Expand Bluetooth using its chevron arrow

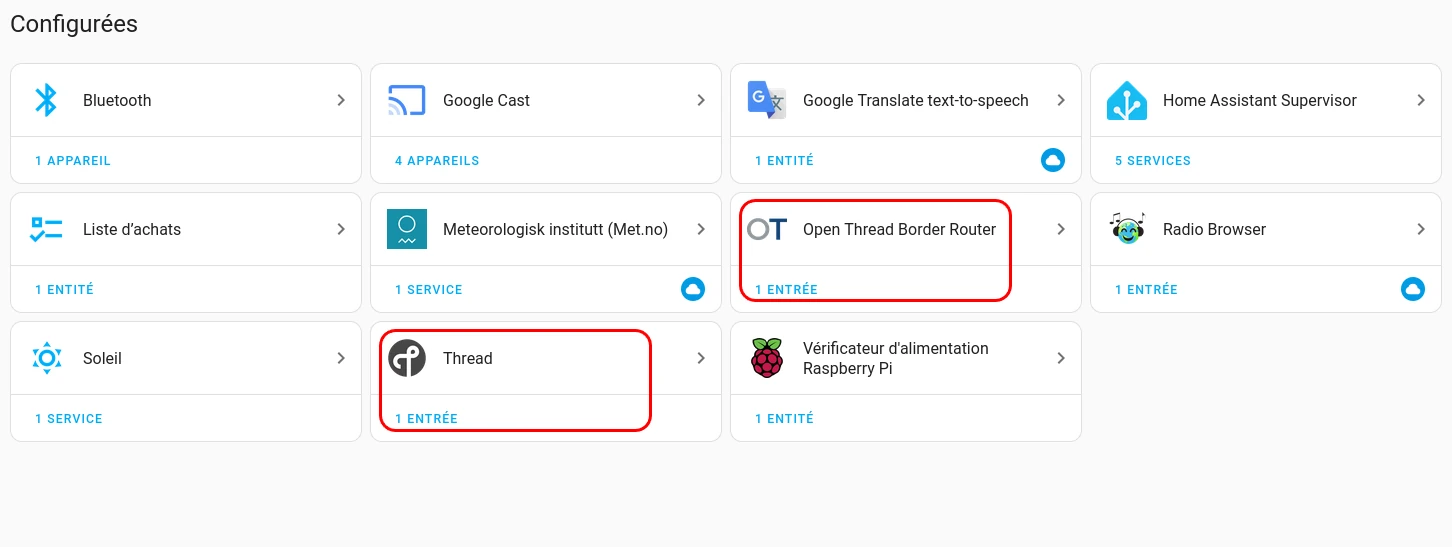[x=341, y=100]
